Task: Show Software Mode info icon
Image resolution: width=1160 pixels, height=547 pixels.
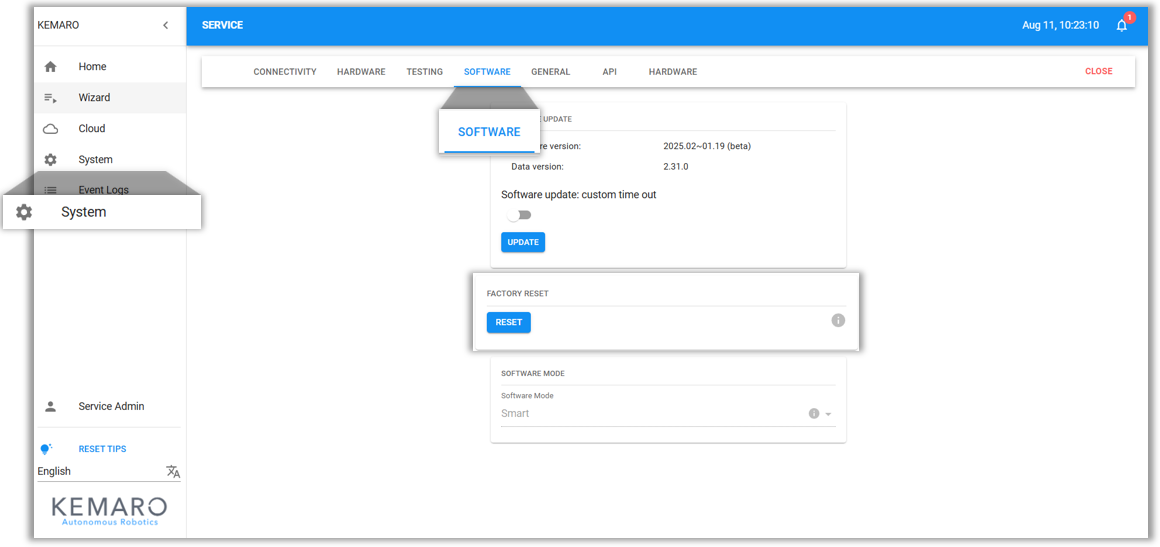Action: tap(814, 414)
